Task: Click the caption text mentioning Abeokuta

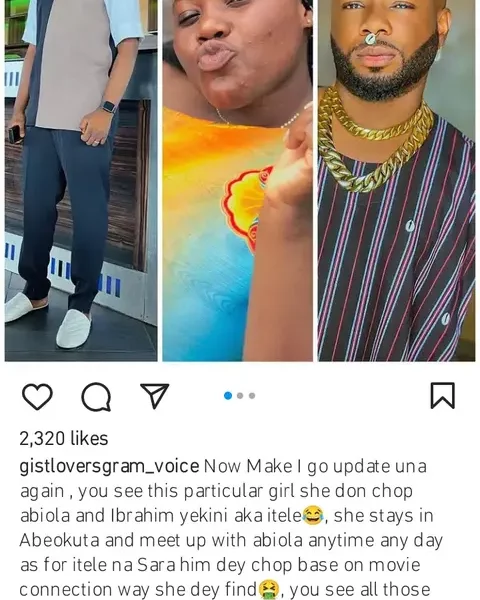Action: coord(230,540)
